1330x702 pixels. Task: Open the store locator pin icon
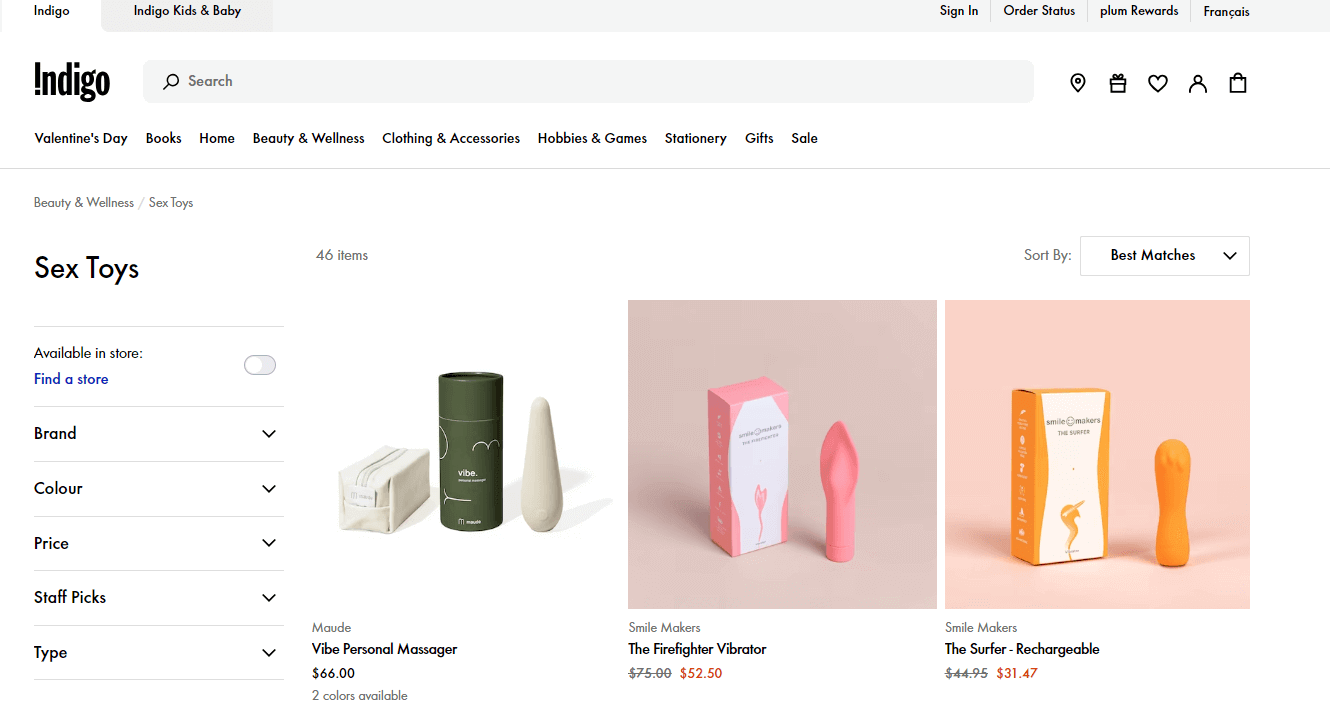click(x=1078, y=83)
